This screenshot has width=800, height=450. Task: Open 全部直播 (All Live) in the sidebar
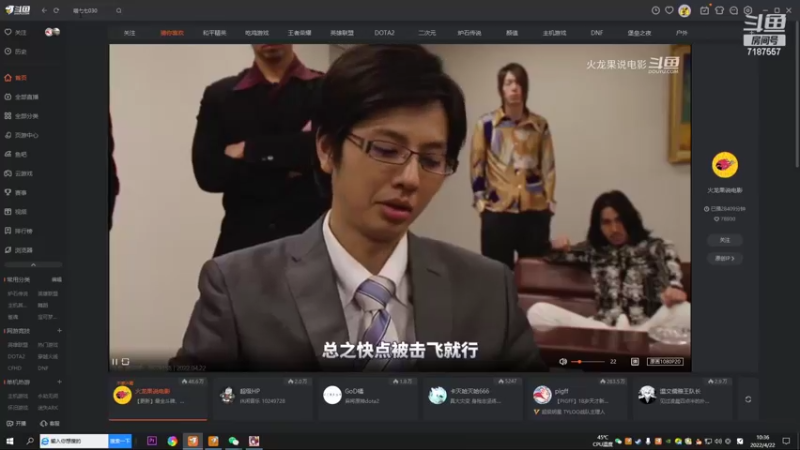click(x=22, y=97)
